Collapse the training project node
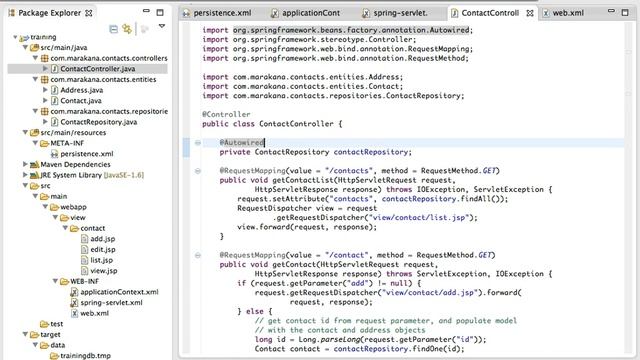The width and height of the screenshot is (640, 360). [15, 37]
